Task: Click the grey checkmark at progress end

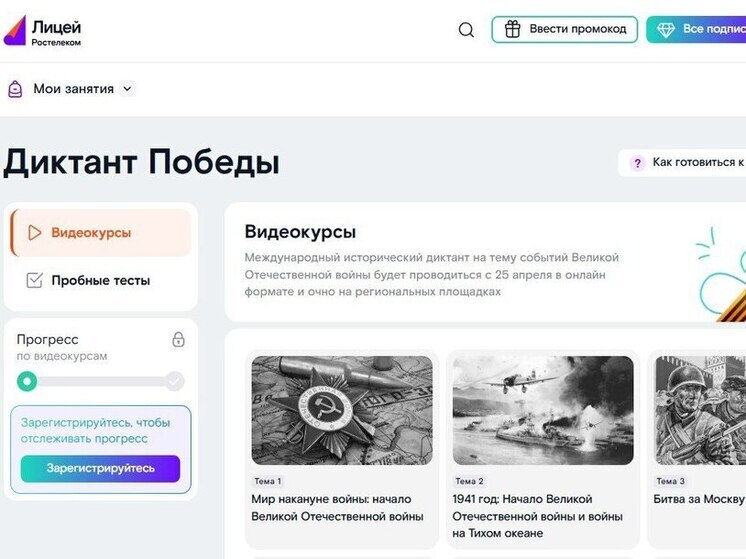Action: (x=175, y=381)
